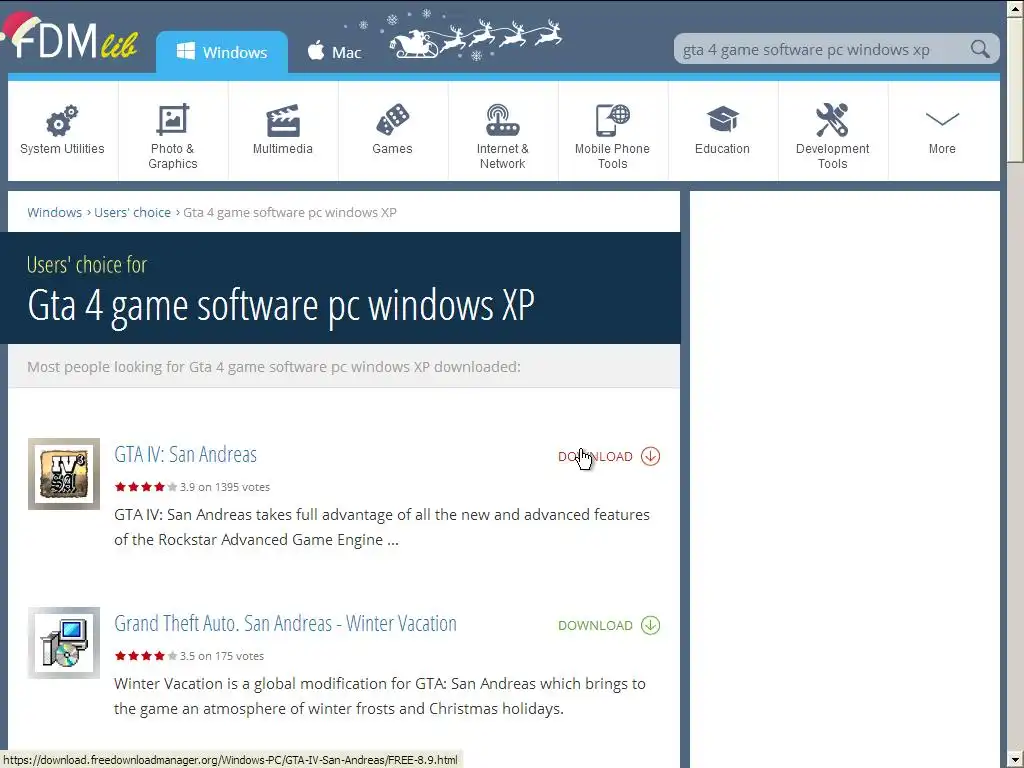
Task: Click the vertical scrollbar up arrow
Action: click(x=1016, y=8)
